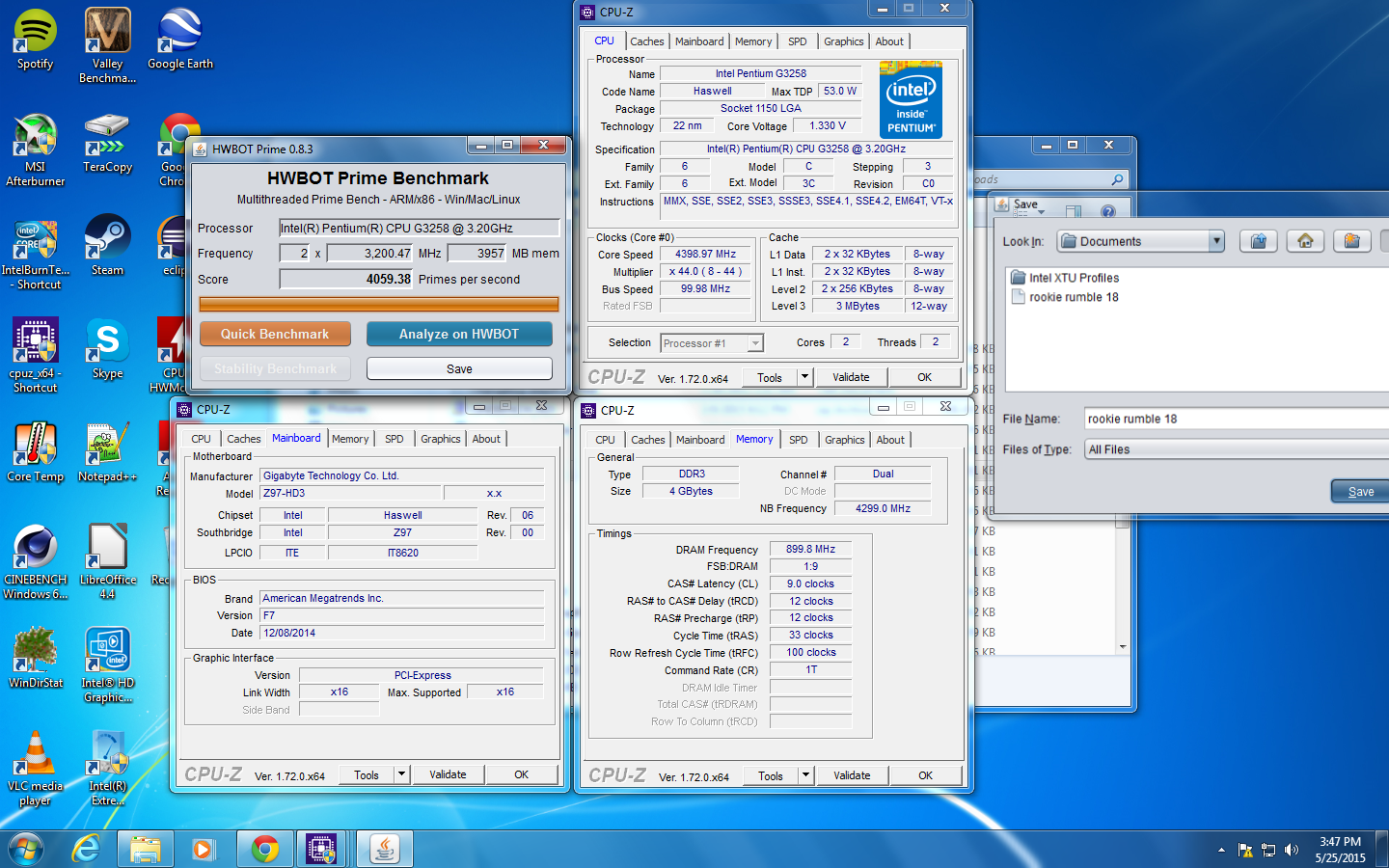Open the cpuz_x64 shortcut on the desktop
The height and width of the screenshot is (868, 1389).
[x=35, y=356]
